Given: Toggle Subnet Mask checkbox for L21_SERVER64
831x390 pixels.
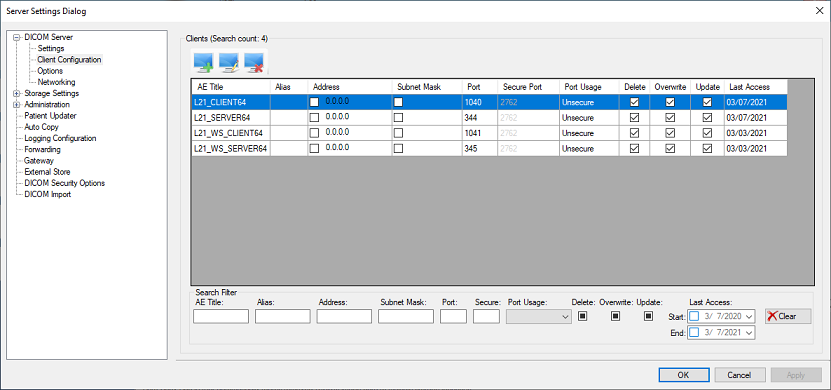Looking at the screenshot, I should pyautogui.click(x=398, y=118).
